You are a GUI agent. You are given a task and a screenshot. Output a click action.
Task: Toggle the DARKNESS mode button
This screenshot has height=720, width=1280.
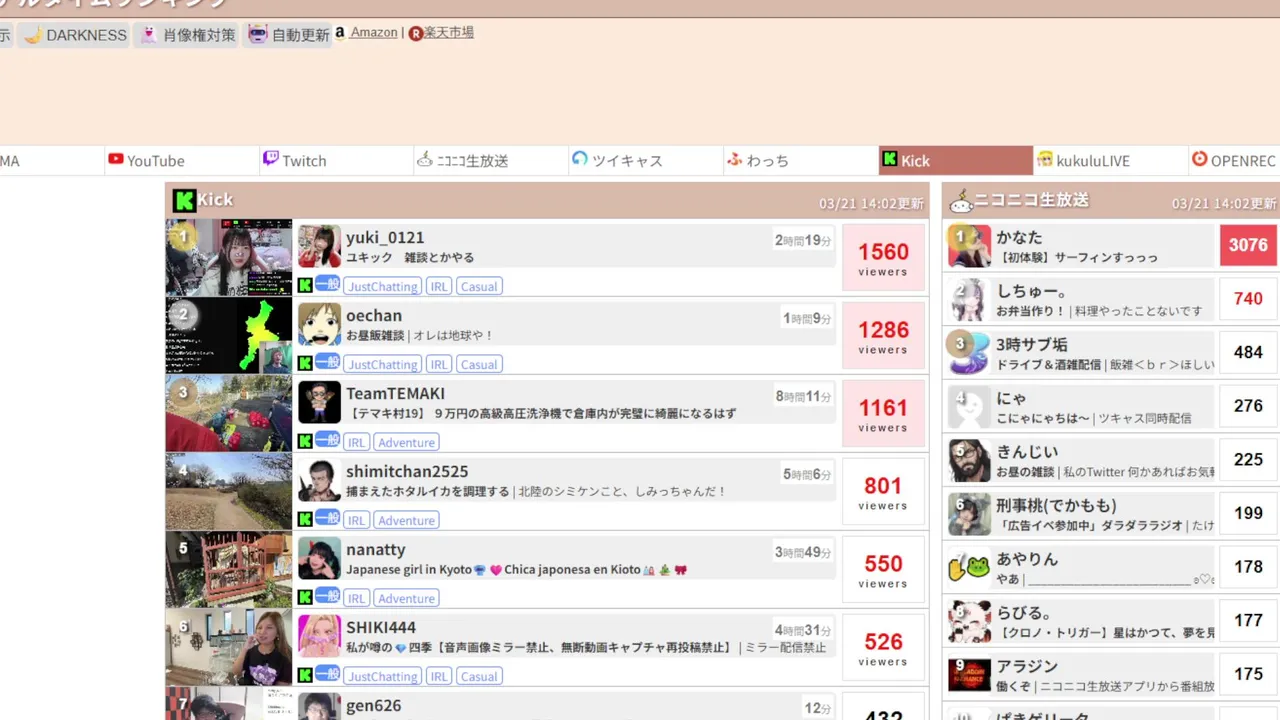click(x=74, y=35)
